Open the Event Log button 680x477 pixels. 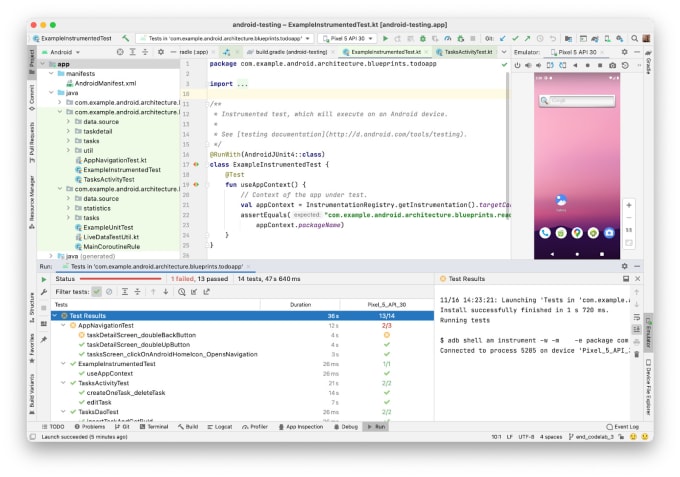(x=621, y=426)
